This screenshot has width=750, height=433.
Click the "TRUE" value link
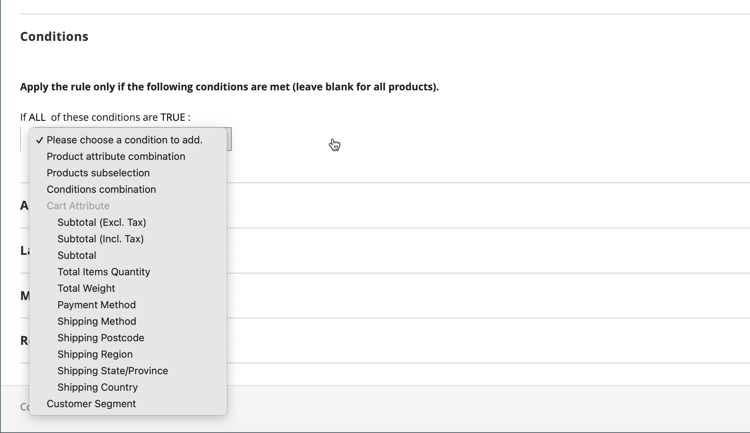(x=173, y=117)
